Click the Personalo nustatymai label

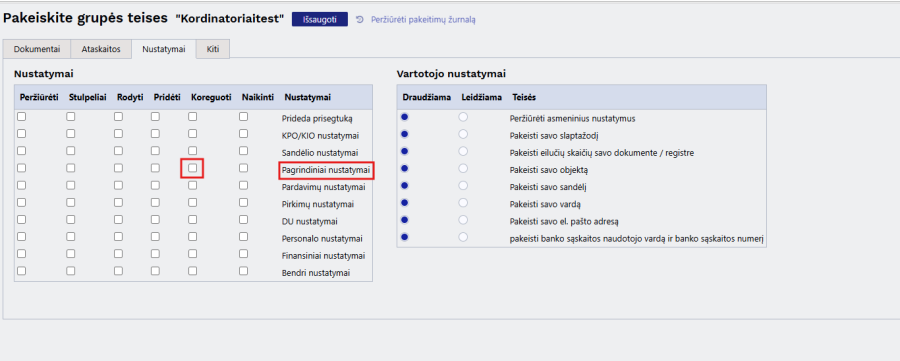tap(322, 239)
